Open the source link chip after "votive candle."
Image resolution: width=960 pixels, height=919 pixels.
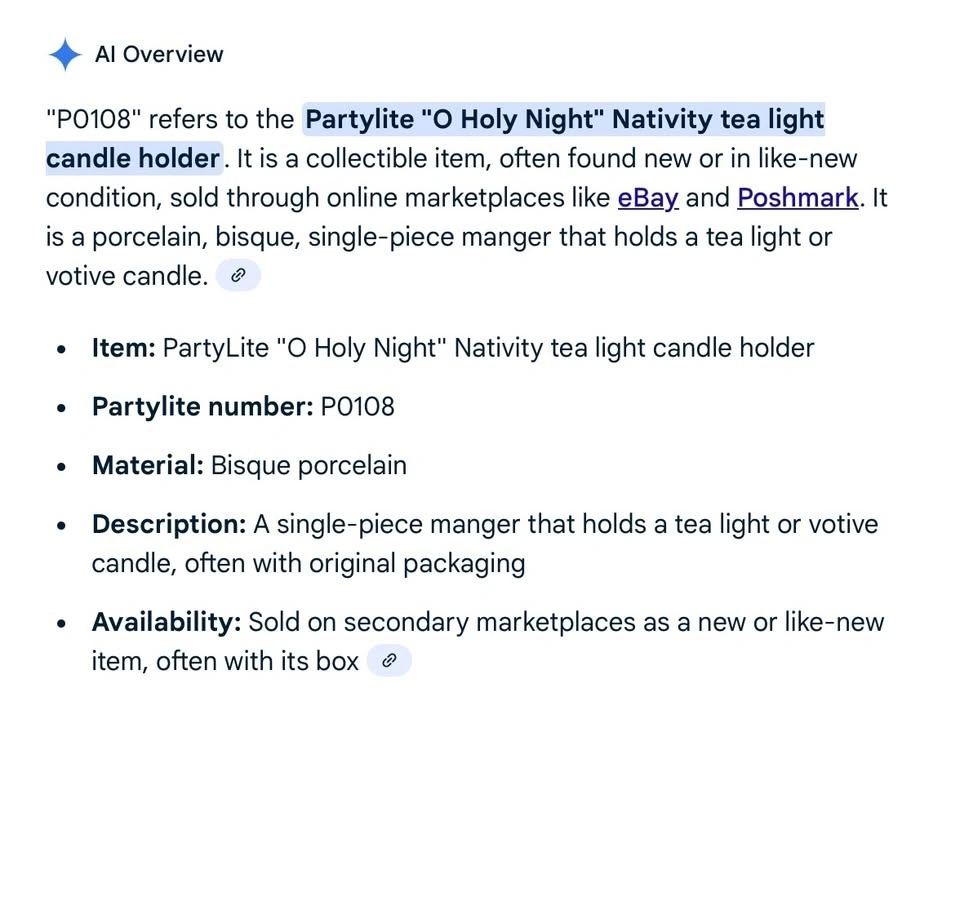tap(238, 276)
